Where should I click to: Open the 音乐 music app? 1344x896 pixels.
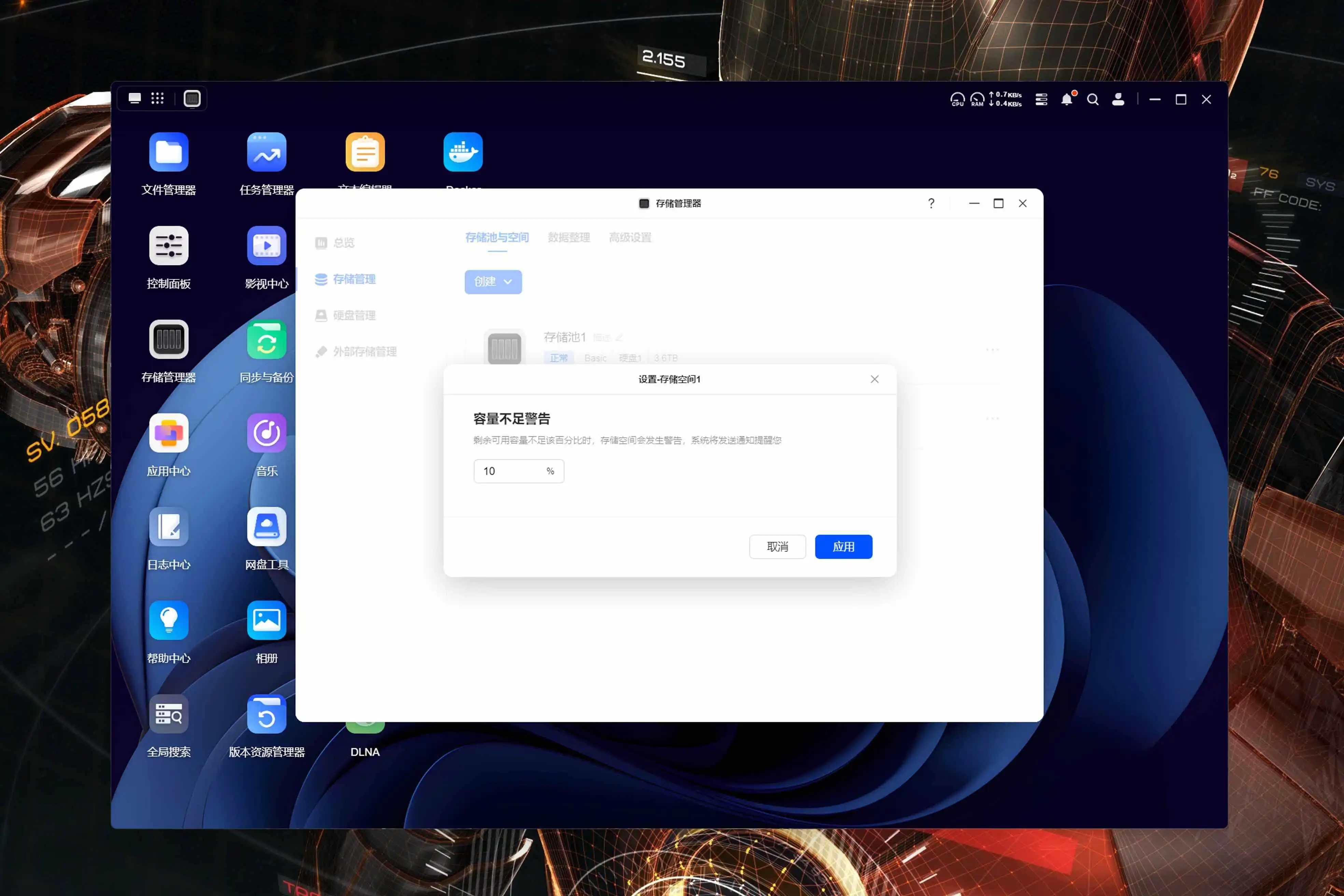click(x=266, y=433)
